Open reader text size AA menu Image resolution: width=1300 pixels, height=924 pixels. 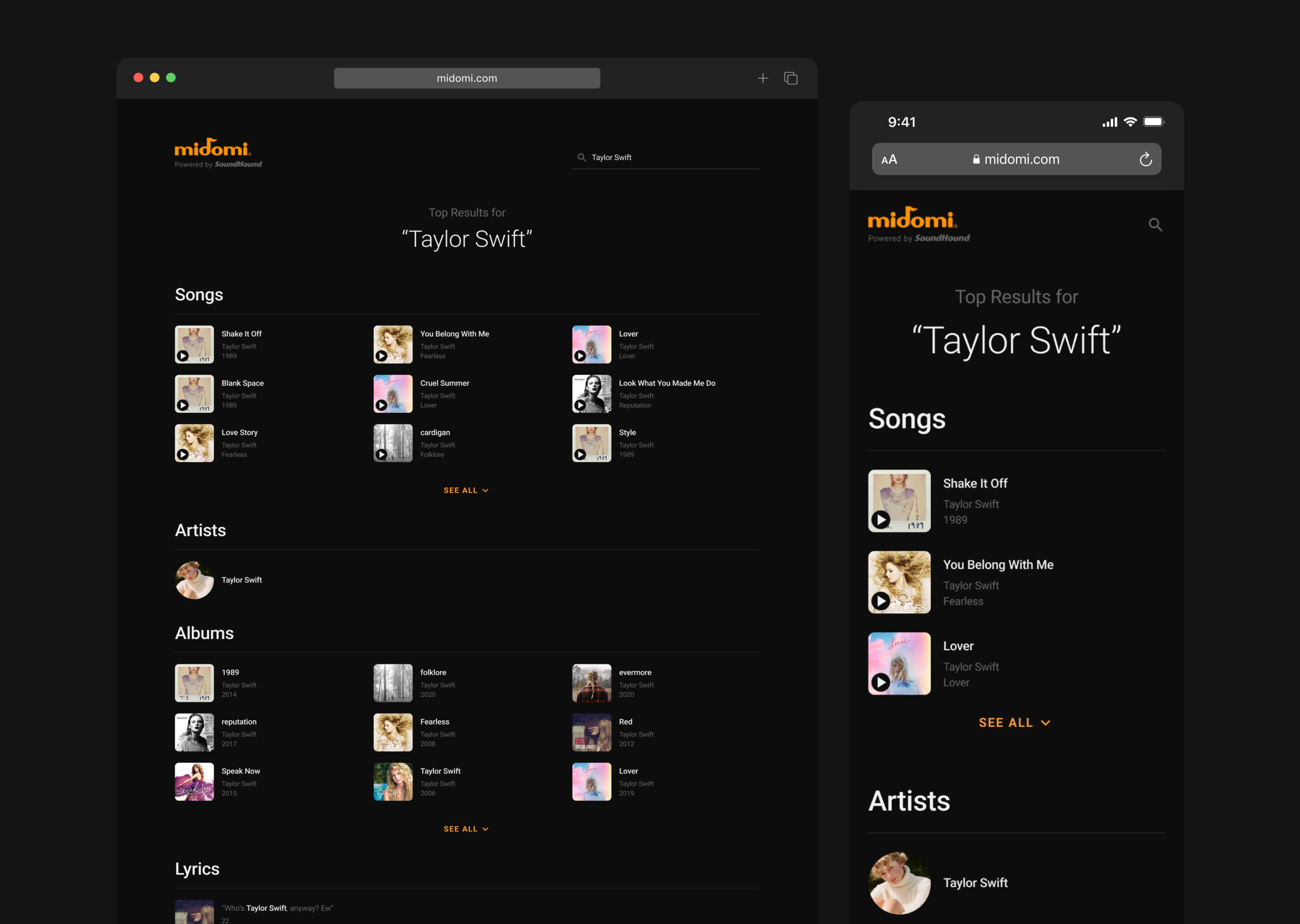click(x=889, y=159)
